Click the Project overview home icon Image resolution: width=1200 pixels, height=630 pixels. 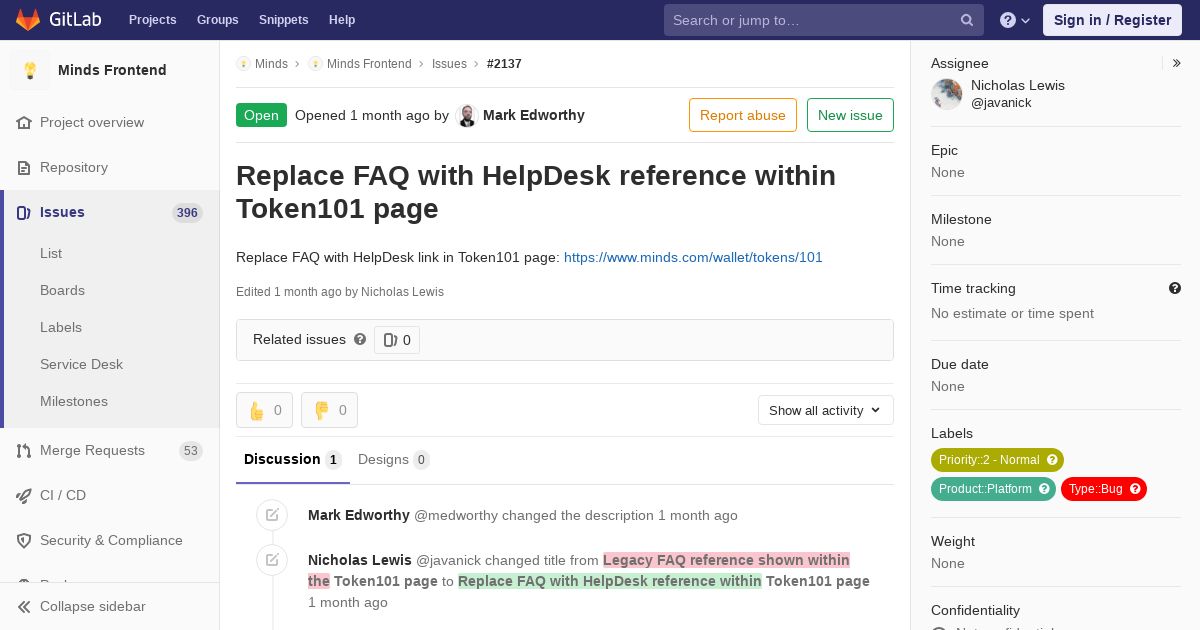tap(24, 123)
